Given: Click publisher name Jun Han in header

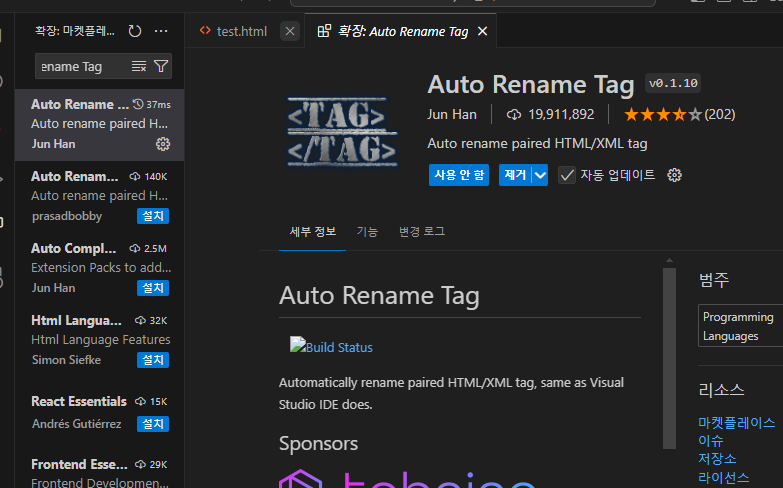Looking at the screenshot, I should point(452,115).
